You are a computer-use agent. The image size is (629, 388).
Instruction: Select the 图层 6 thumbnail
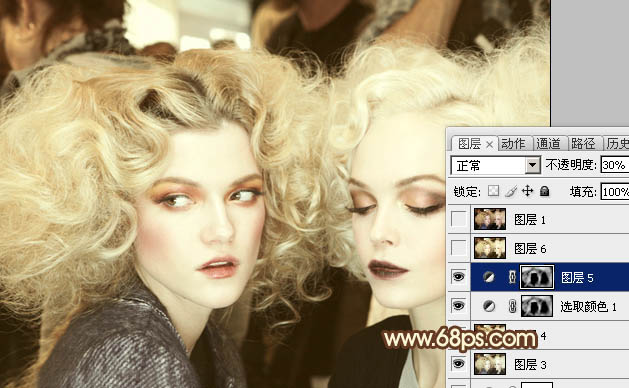[x=490, y=248]
